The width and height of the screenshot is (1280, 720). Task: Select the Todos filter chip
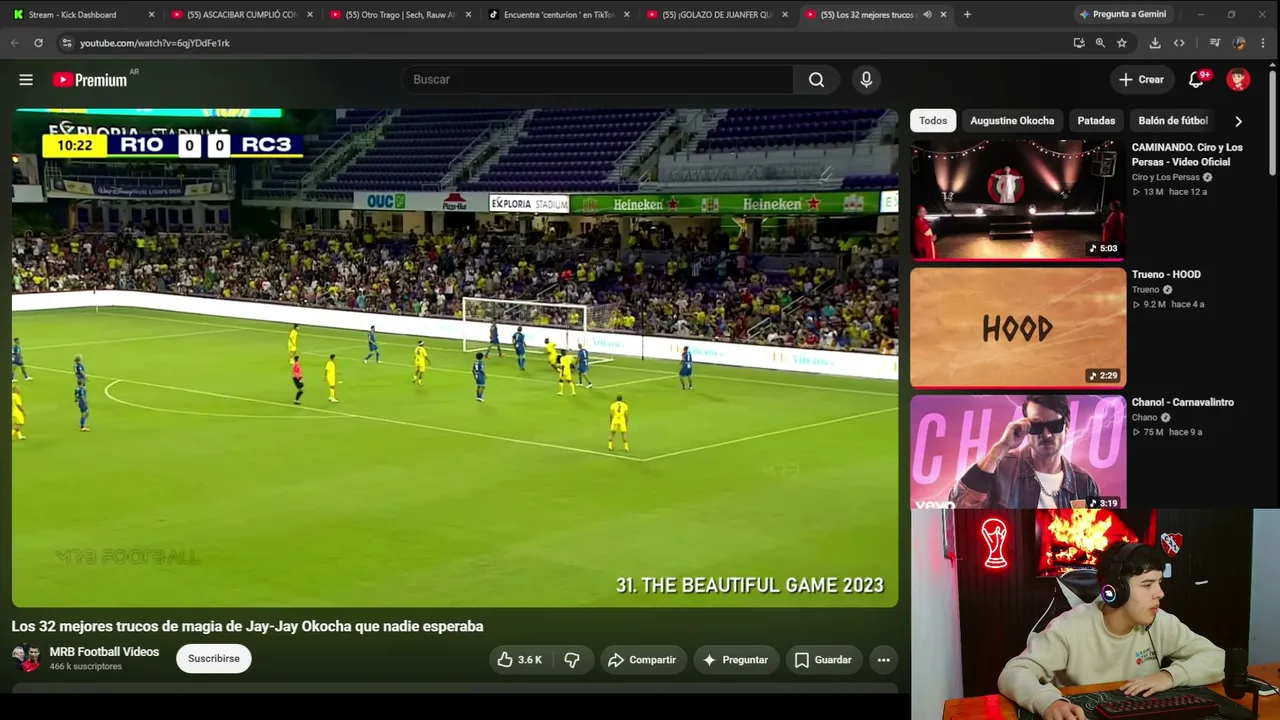pyautogui.click(x=933, y=121)
